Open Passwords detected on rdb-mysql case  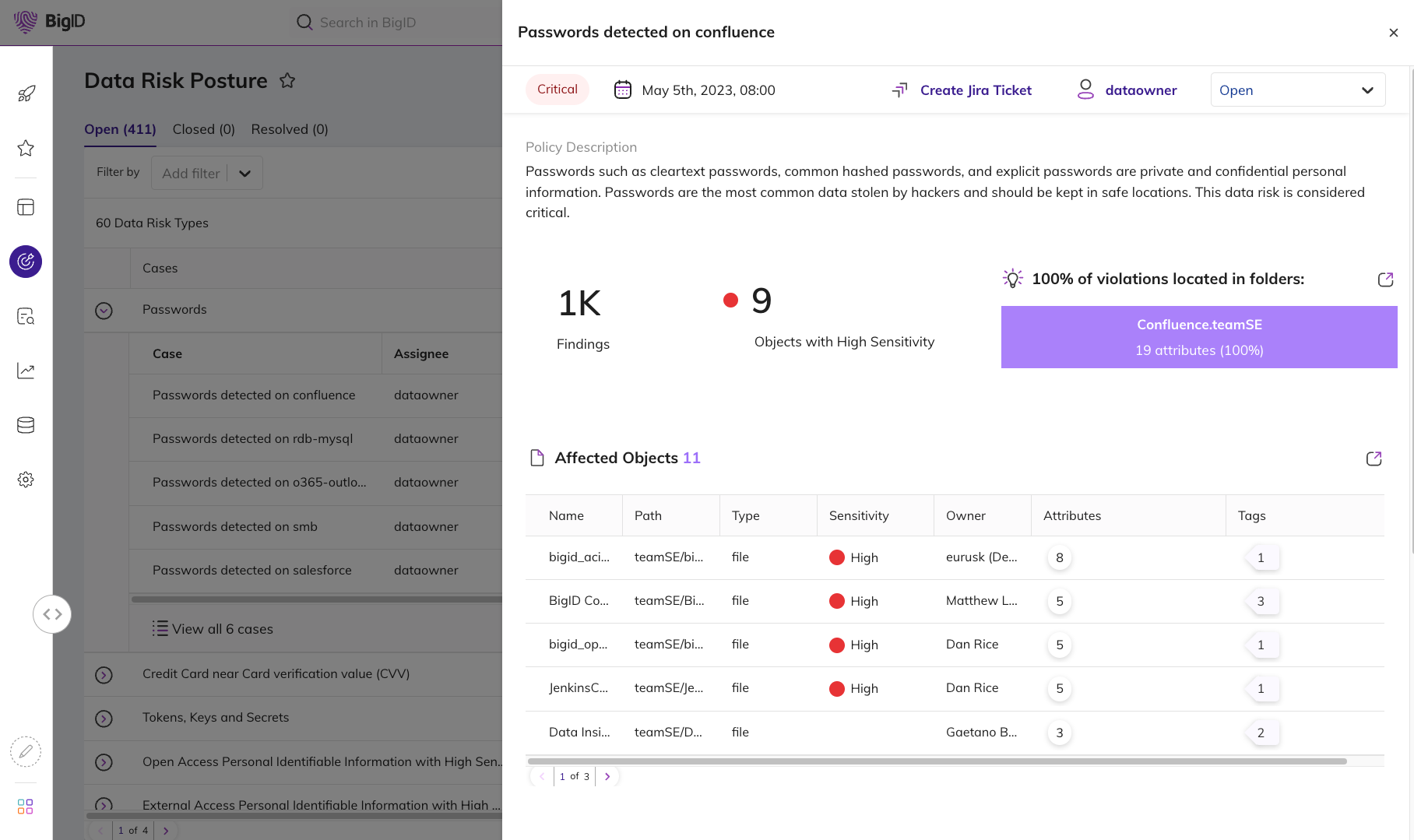click(253, 438)
